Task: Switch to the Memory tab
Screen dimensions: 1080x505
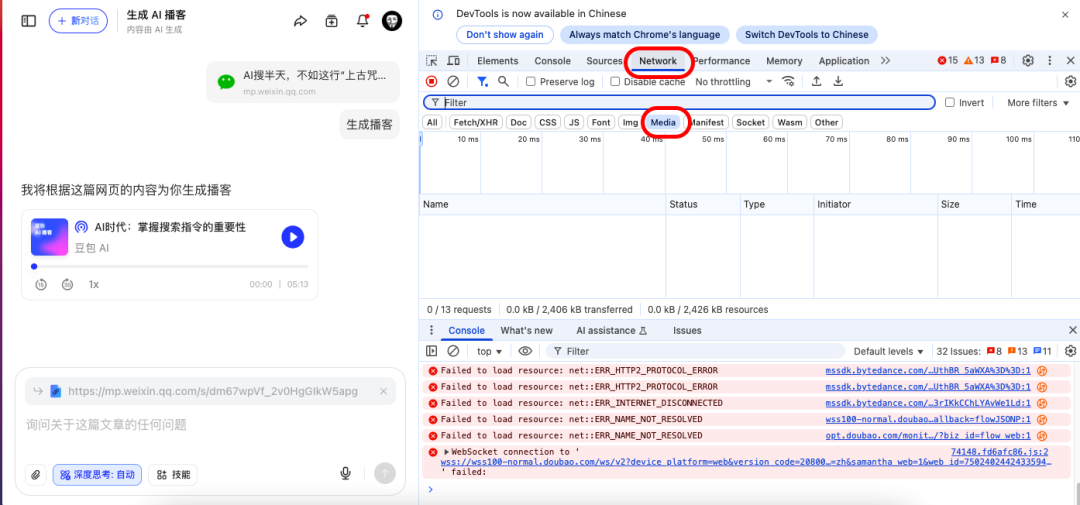Action: (x=784, y=61)
